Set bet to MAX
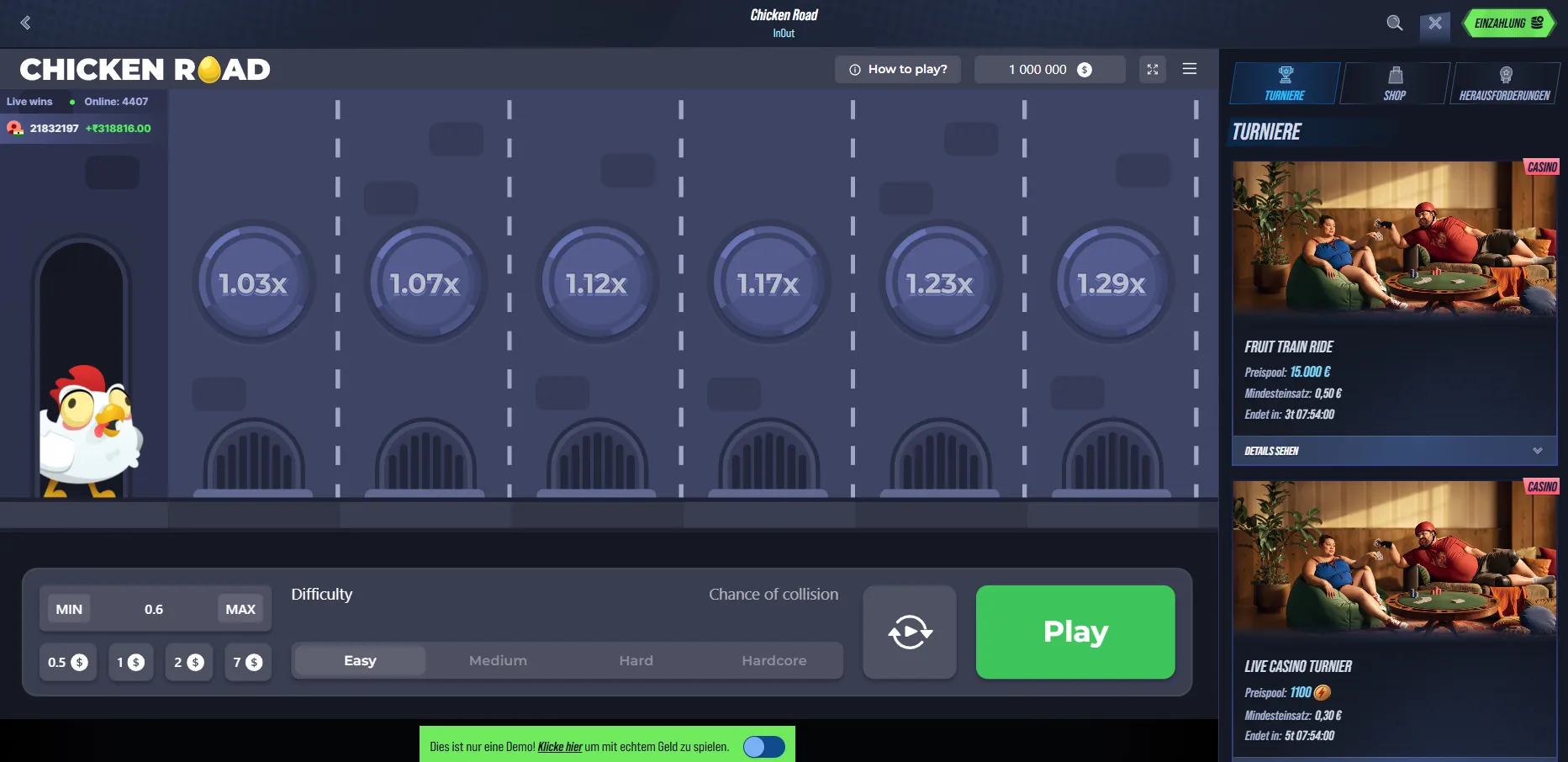Viewport: 1568px width, 762px height. point(240,609)
